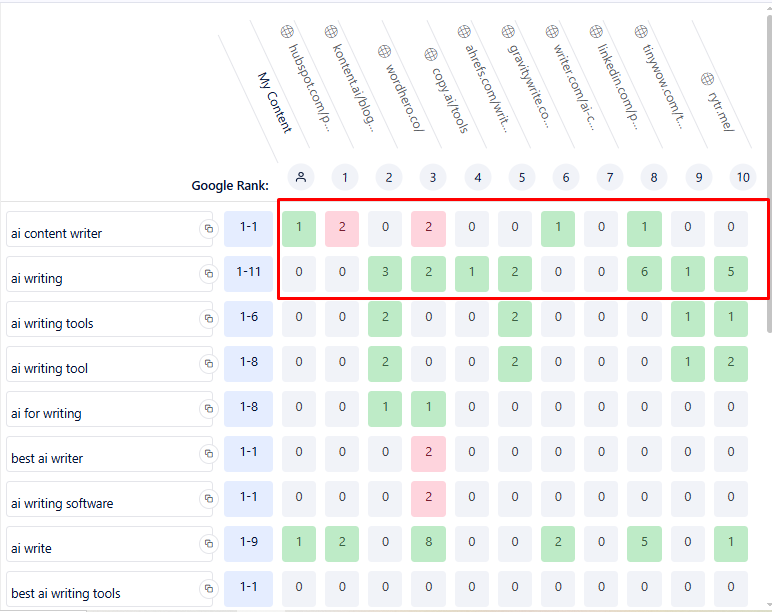Click copy icon next to 'ai write'
772x612 pixels.
[x=208, y=544]
